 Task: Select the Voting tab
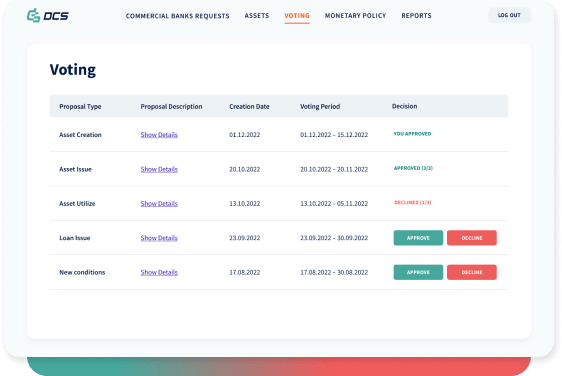click(297, 15)
